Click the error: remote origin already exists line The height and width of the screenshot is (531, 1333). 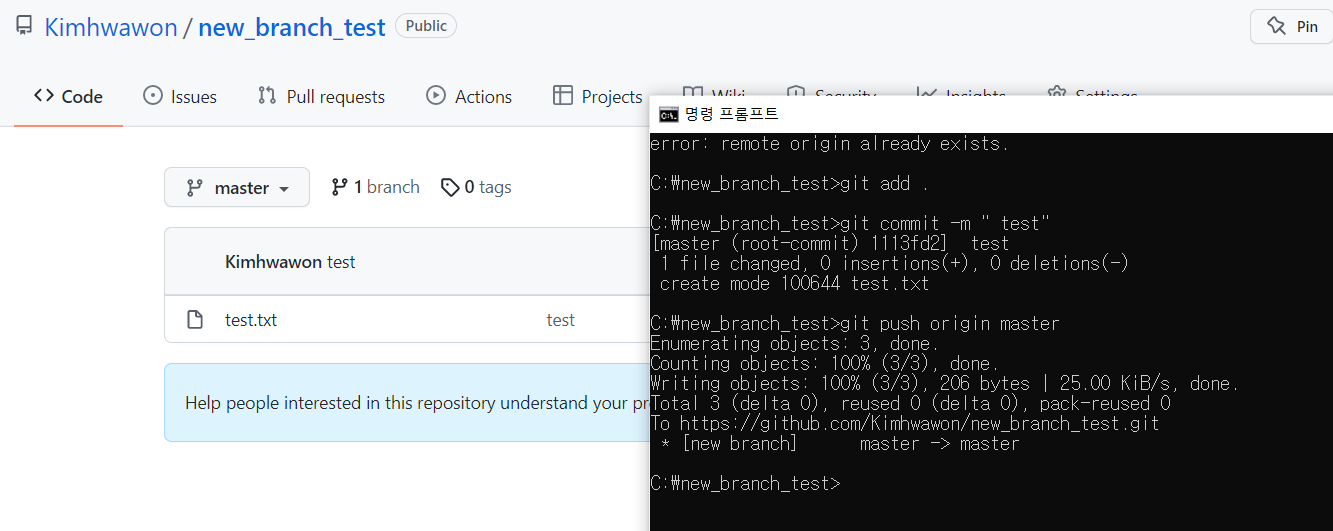[829, 143]
